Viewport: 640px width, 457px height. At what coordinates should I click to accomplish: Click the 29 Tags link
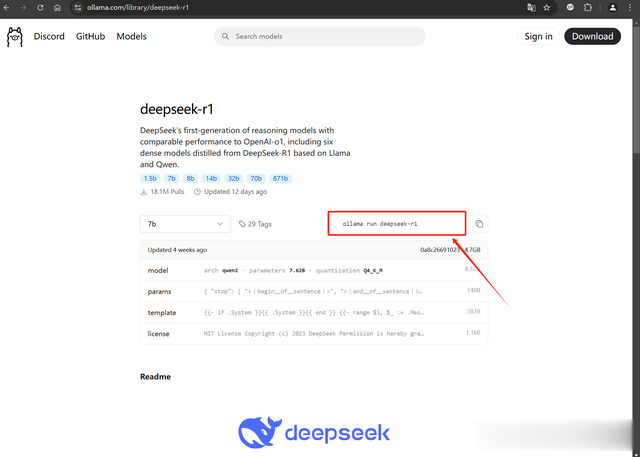(x=255, y=224)
